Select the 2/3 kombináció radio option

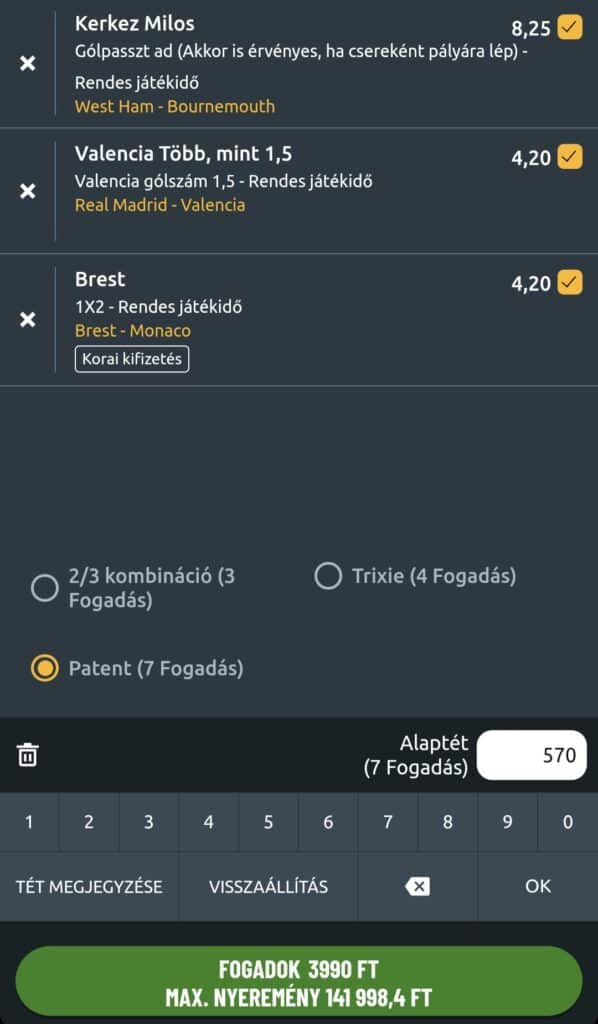pyautogui.click(x=45, y=588)
